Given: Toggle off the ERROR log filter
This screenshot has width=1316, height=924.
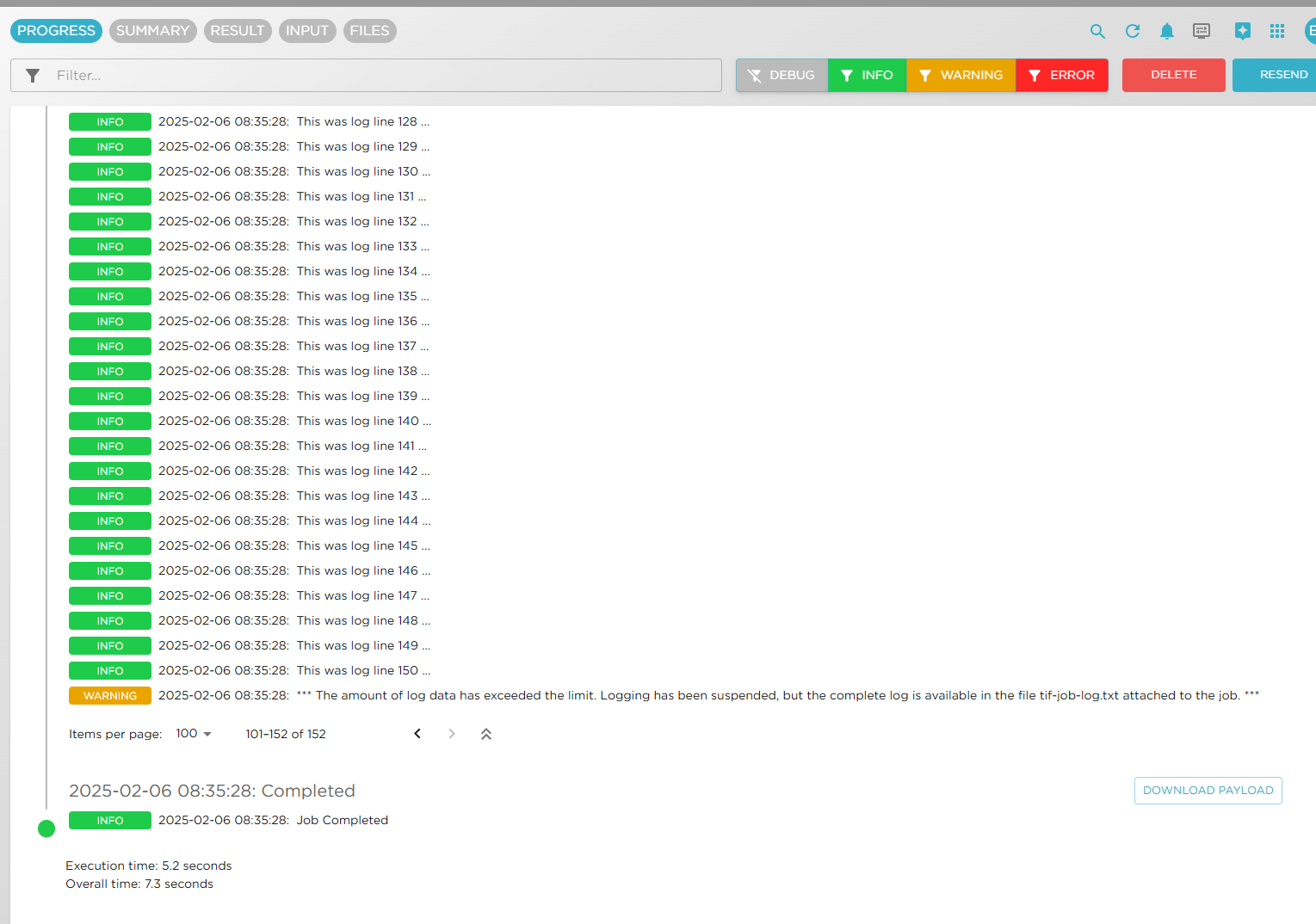Looking at the screenshot, I should point(1062,75).
